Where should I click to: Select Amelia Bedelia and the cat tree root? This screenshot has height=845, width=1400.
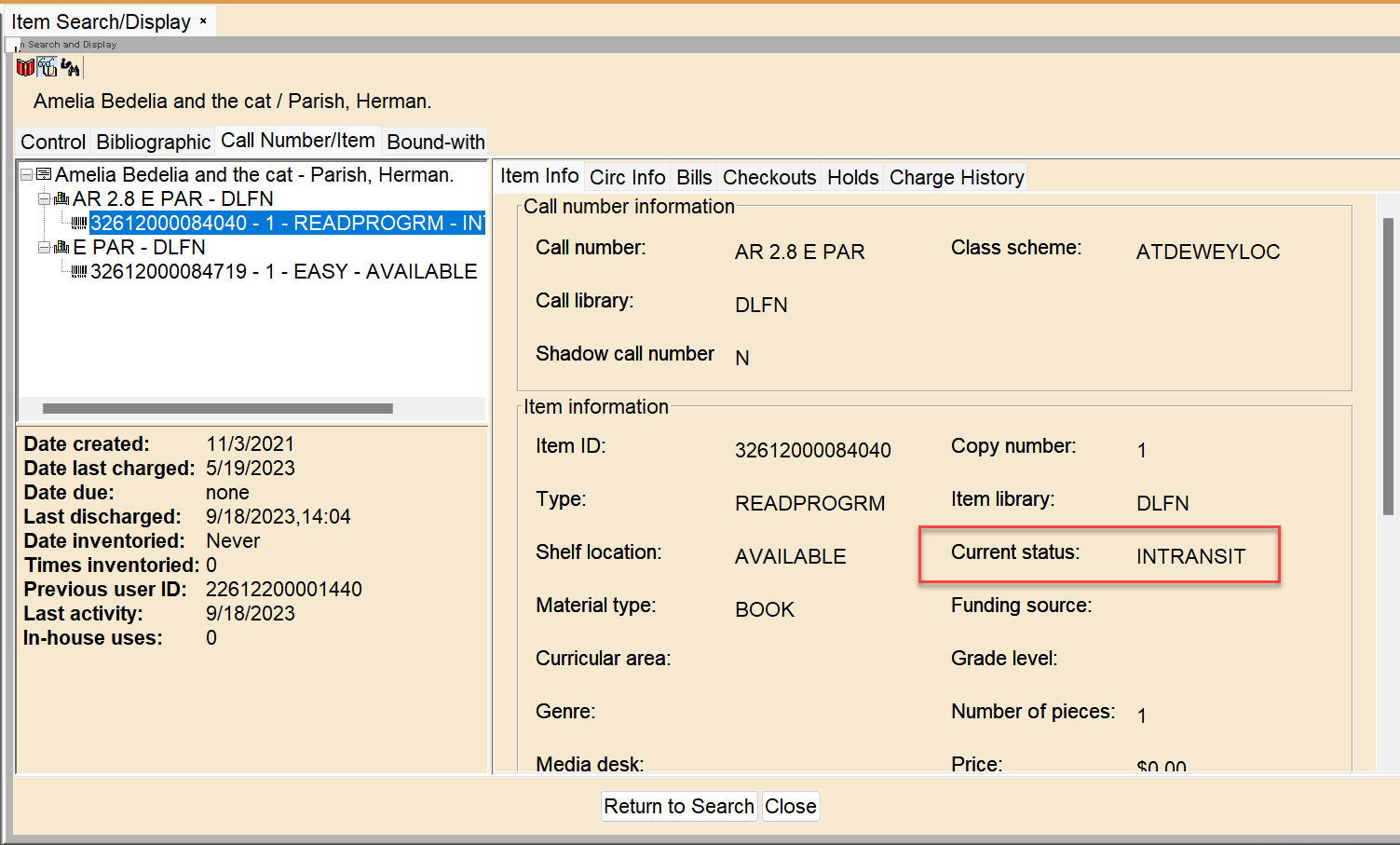click(x=254, y=174)
